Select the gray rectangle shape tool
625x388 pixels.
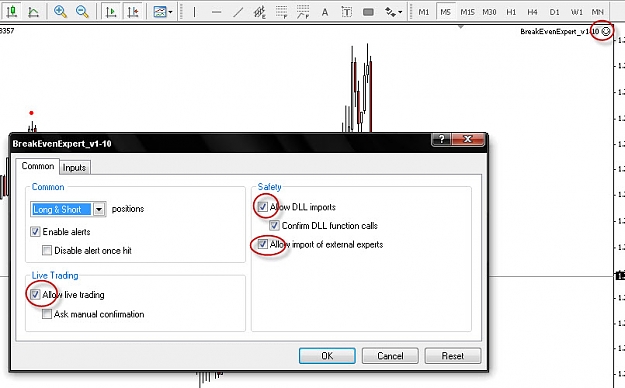368,12
